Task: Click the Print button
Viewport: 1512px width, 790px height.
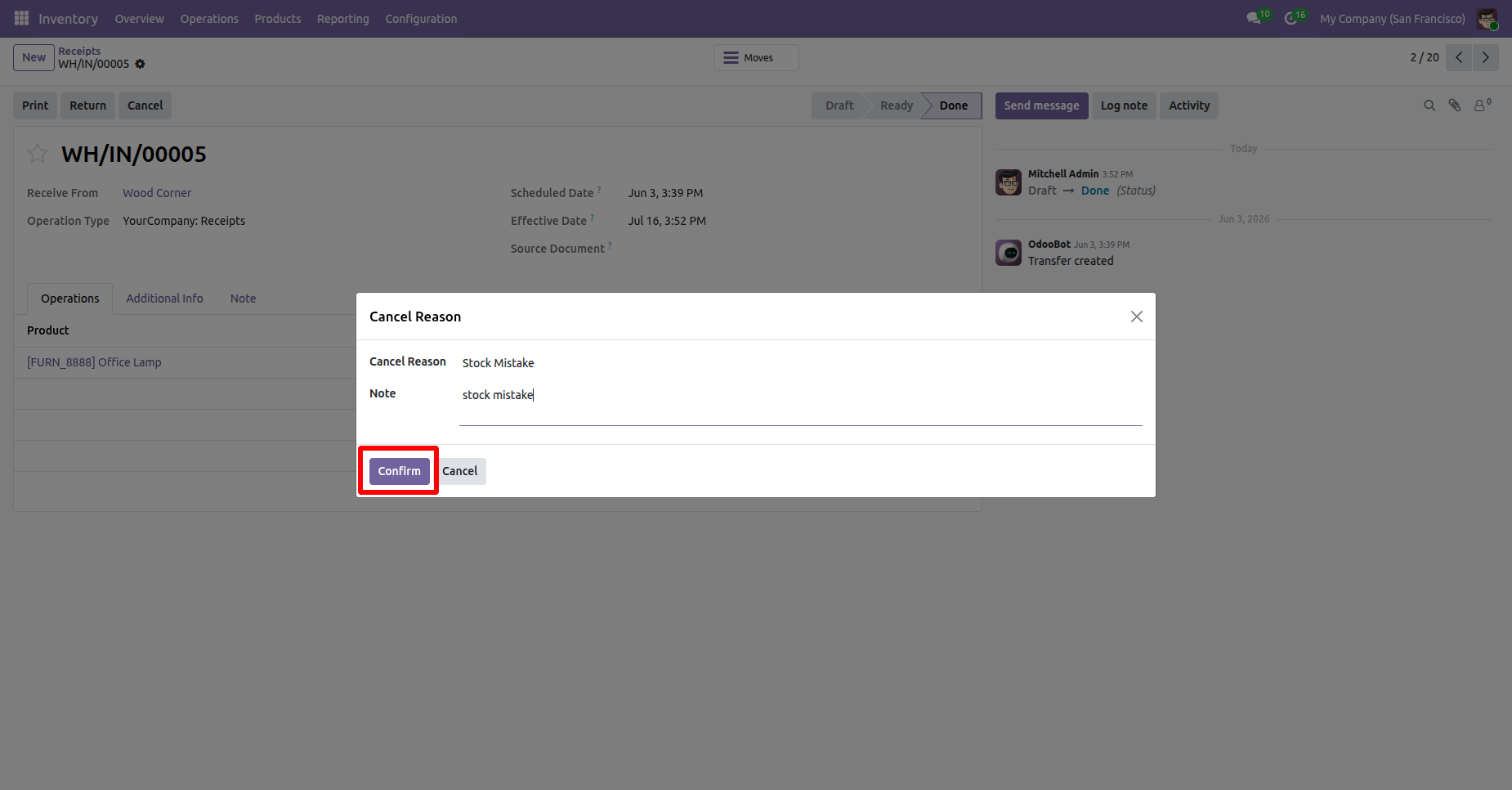Action: tap(35, 105)
